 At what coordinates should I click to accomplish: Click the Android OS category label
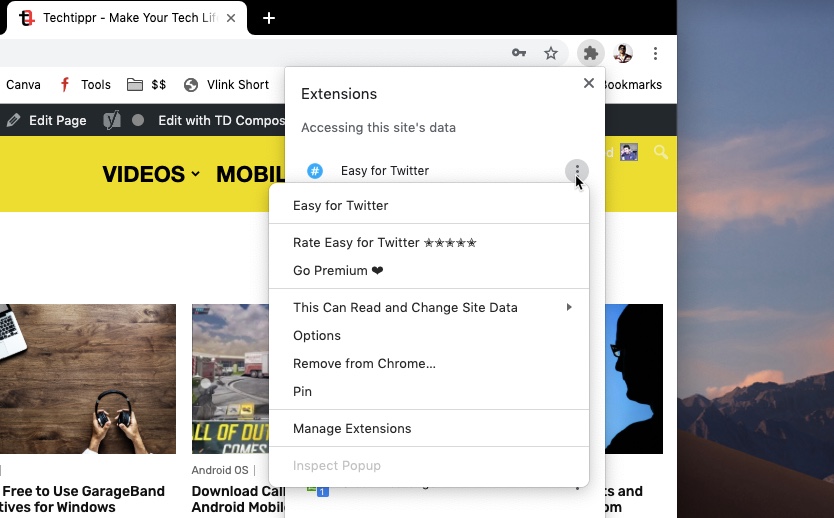coord(220,470)
